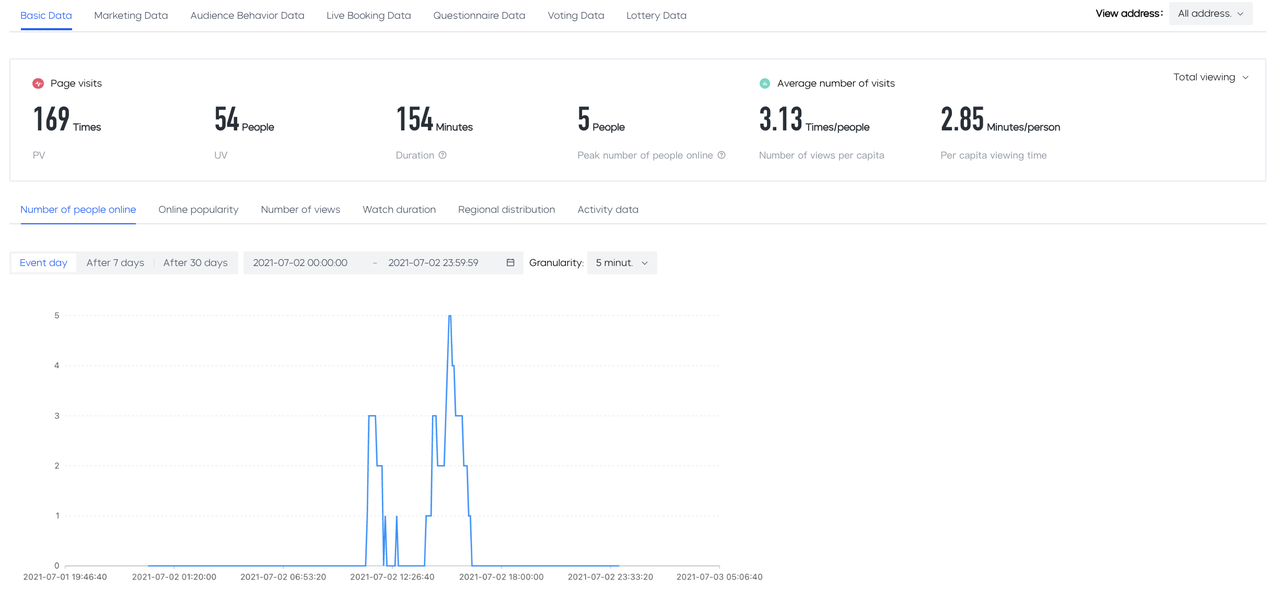The width and height of the screenshot is (1280, 603).
Task: Click the end date 2021-07-02 23:59:59 field
Action: pyautogui.click(x=433, y=263)
